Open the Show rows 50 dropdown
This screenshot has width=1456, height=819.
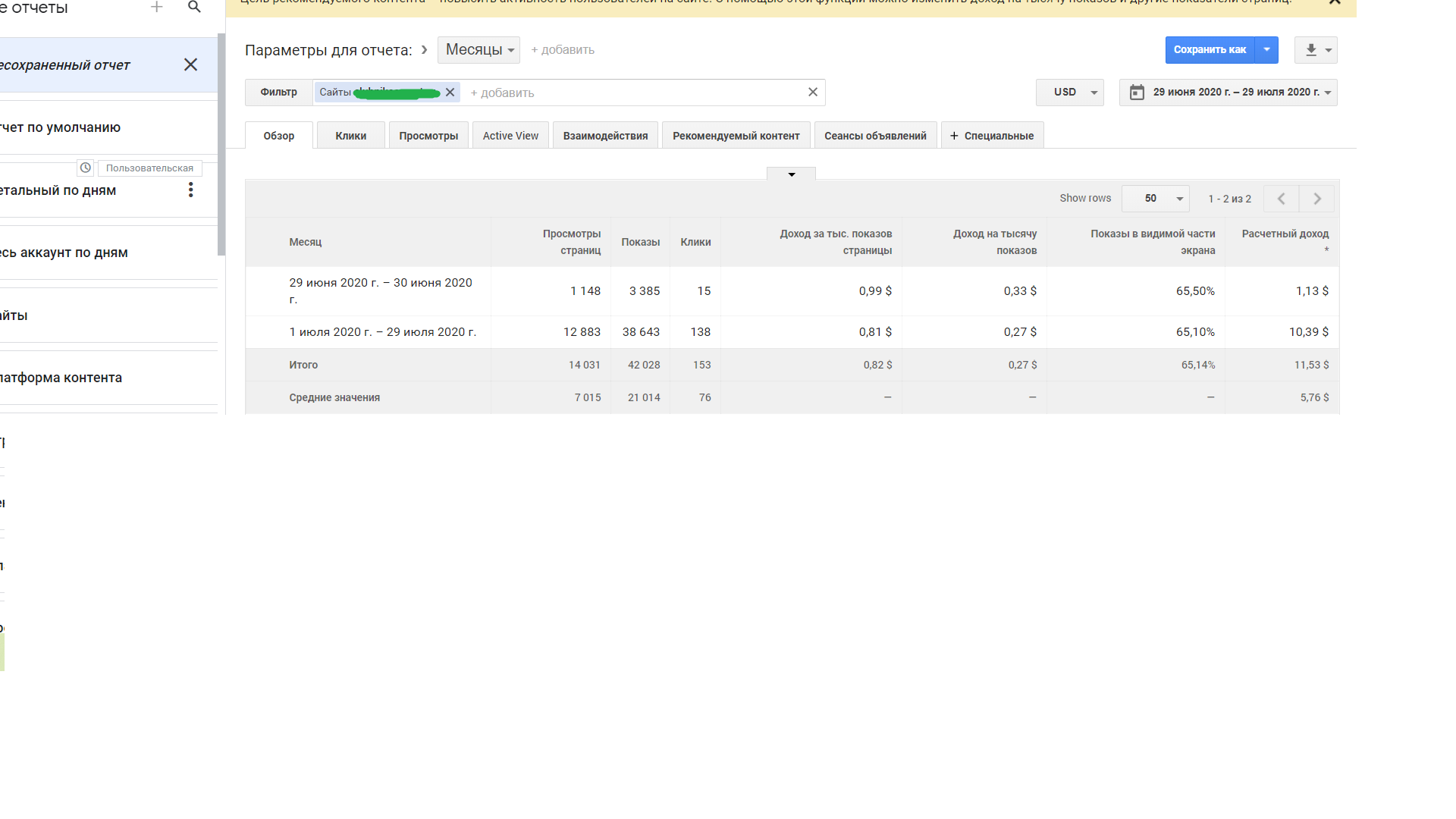click(x=1156, y=199)
